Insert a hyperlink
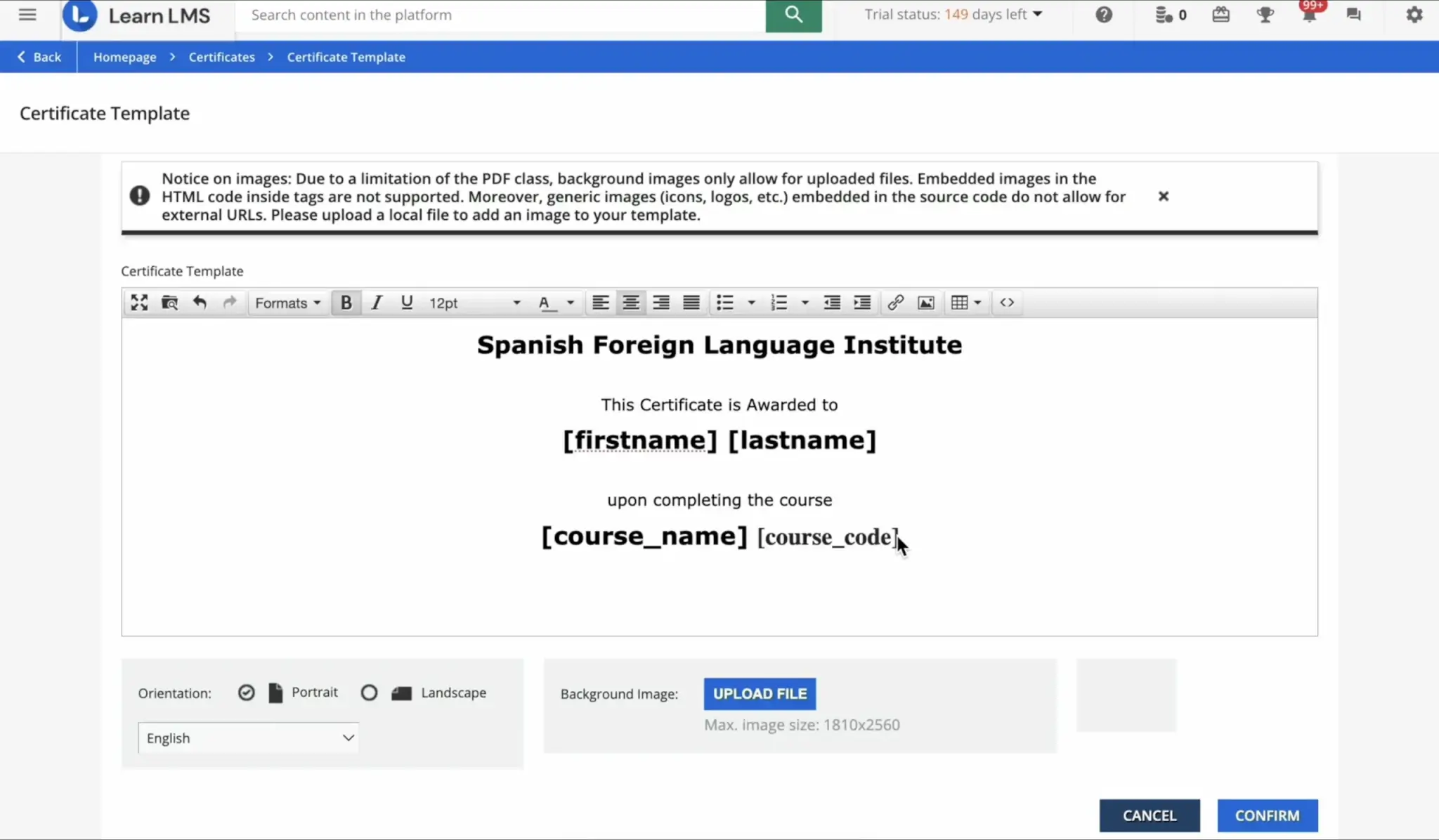1439x840 pixels. click(895, 302)
